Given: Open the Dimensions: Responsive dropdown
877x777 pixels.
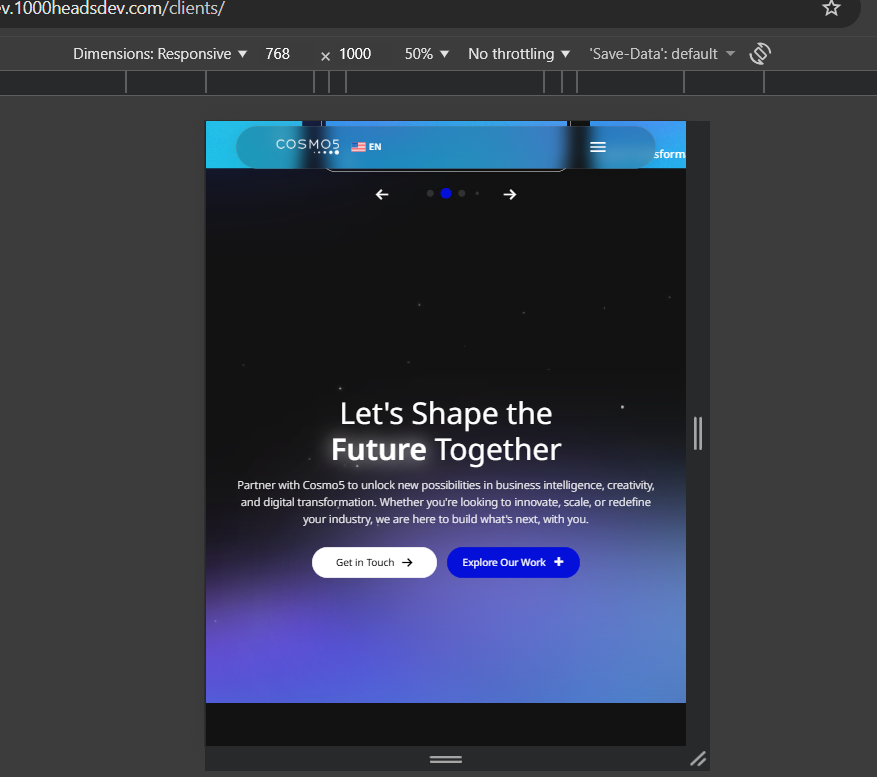Looking at the screenshot, I should tap(160, 54).
